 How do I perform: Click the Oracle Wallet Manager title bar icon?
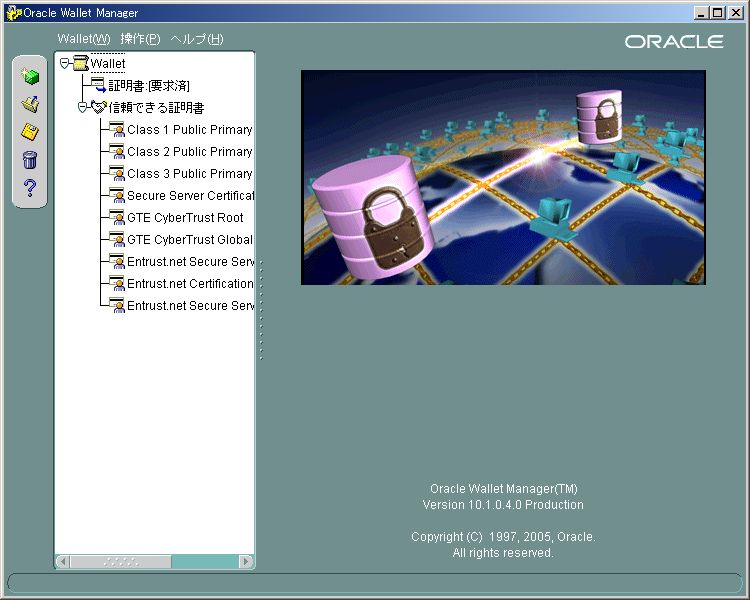(13, 12)
